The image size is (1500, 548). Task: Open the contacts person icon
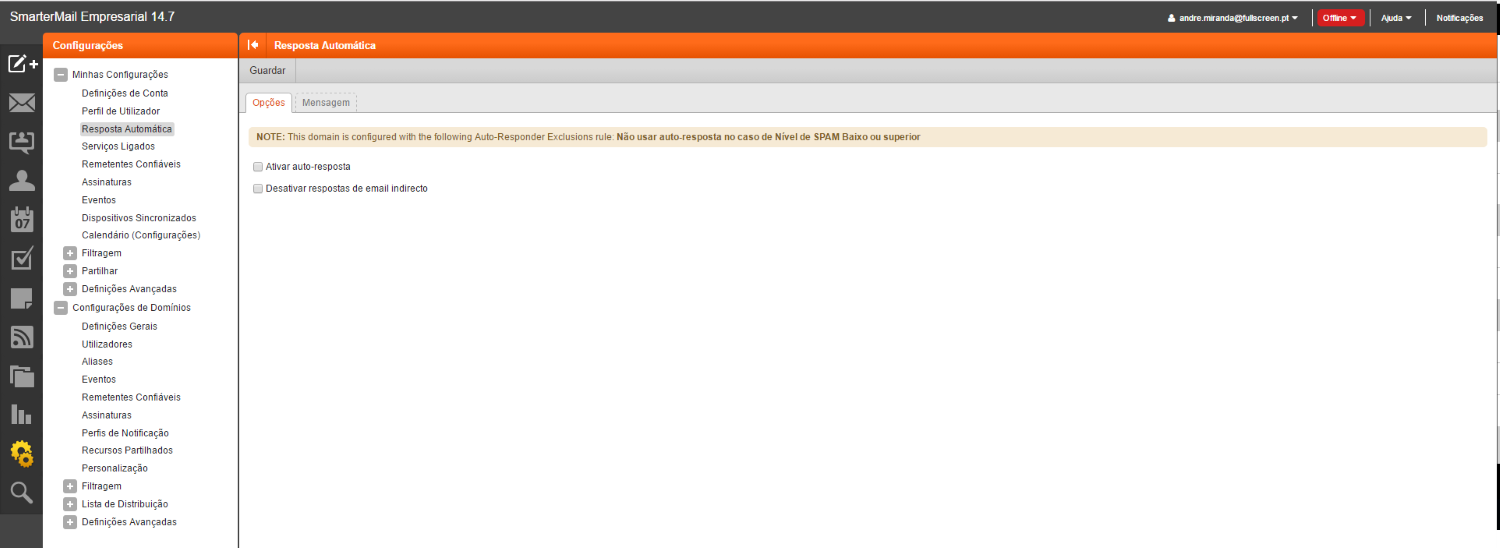click(x=21, y=180)
